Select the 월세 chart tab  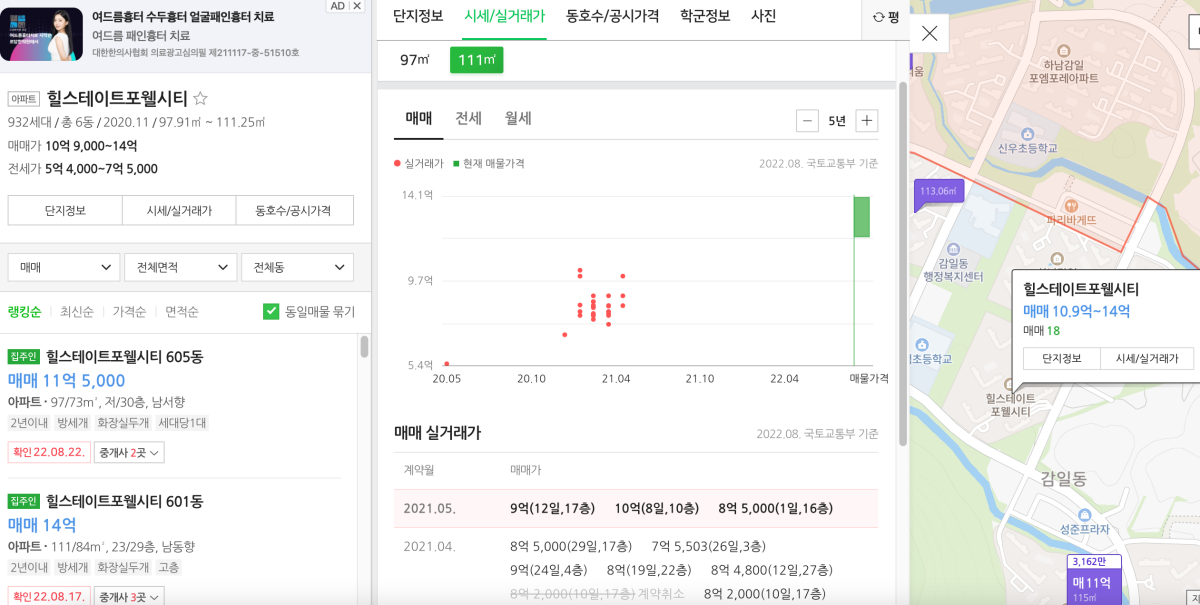(518, 118)
